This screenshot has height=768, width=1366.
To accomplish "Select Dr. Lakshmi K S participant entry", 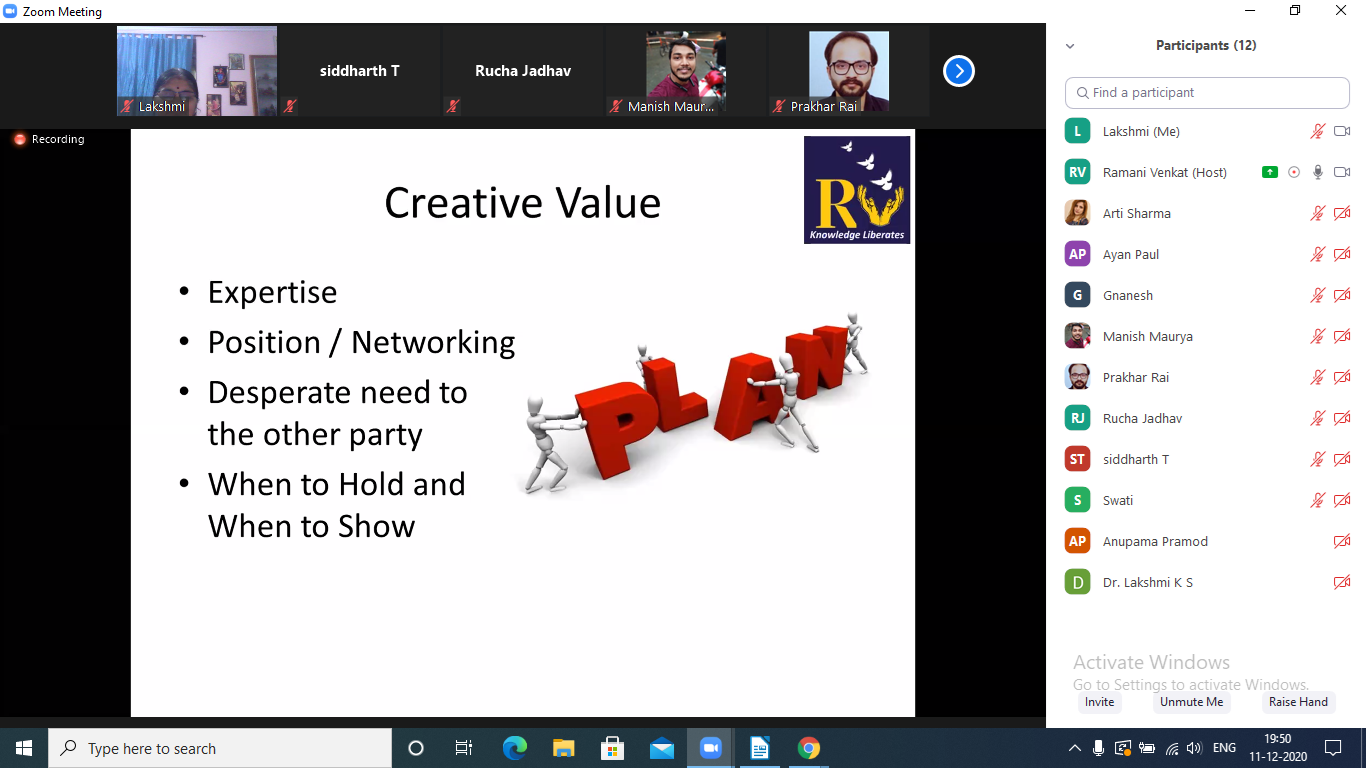I will click(1147, 582).
